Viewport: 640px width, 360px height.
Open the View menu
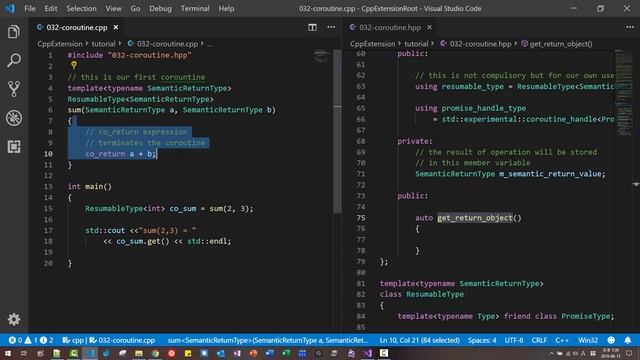pos(113,9)
